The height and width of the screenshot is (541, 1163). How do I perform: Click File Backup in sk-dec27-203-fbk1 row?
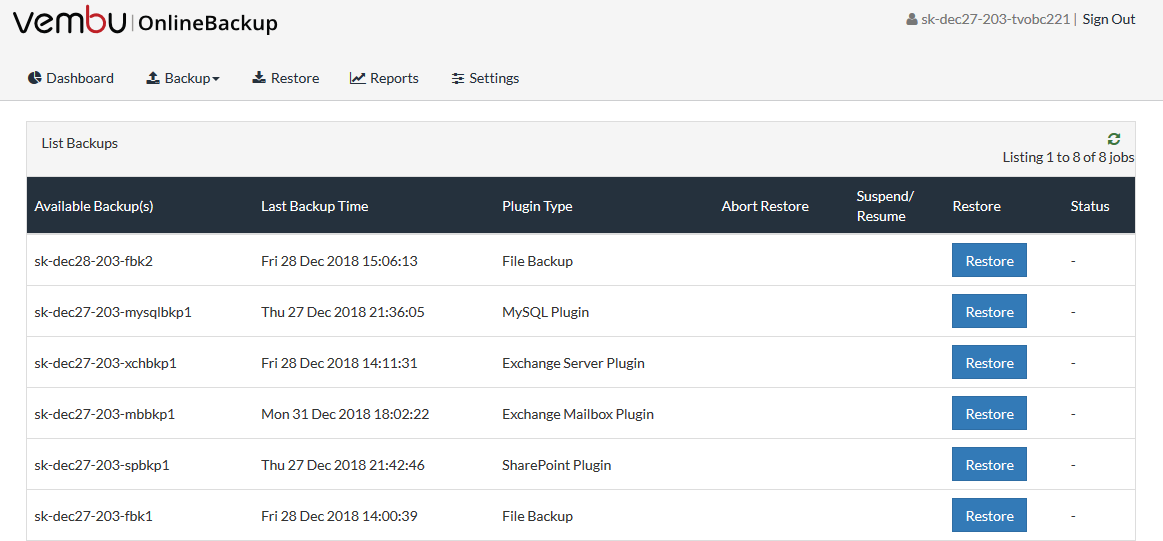[x=537, y=517]
